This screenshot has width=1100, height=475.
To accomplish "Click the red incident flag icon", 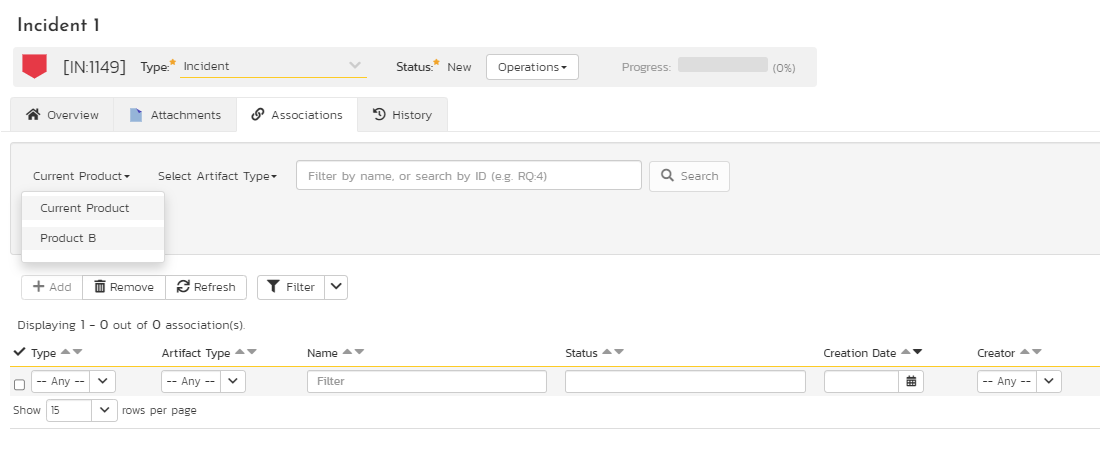I will 34,67.
